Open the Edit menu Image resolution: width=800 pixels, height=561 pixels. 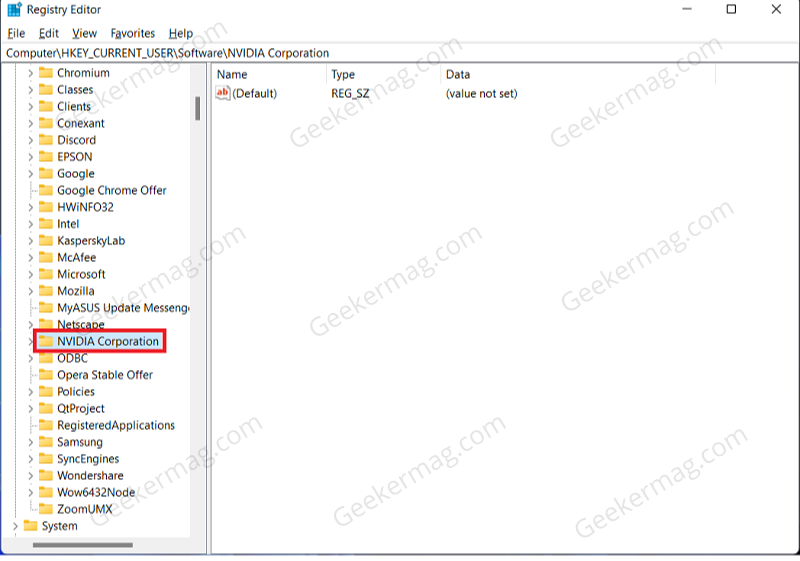(x=48, y=33)
